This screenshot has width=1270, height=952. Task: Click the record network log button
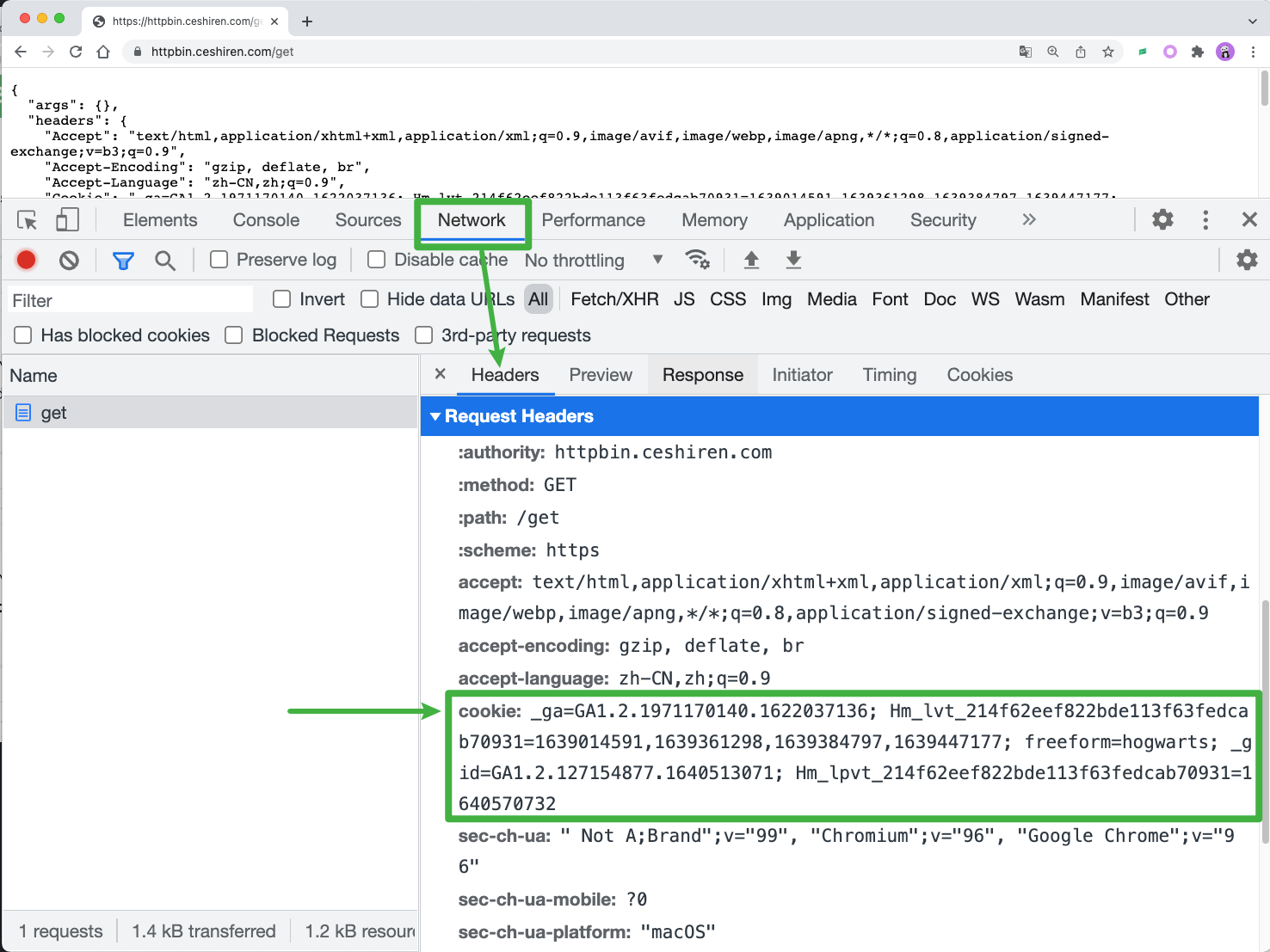point(27,260)
